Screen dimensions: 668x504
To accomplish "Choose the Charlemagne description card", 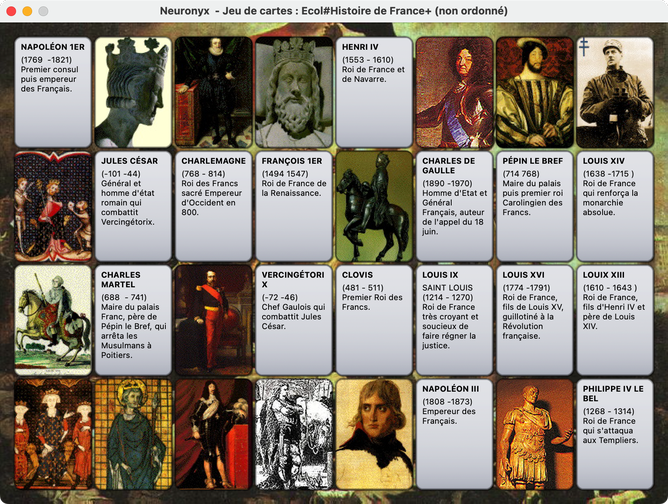I will click(213, 206).
